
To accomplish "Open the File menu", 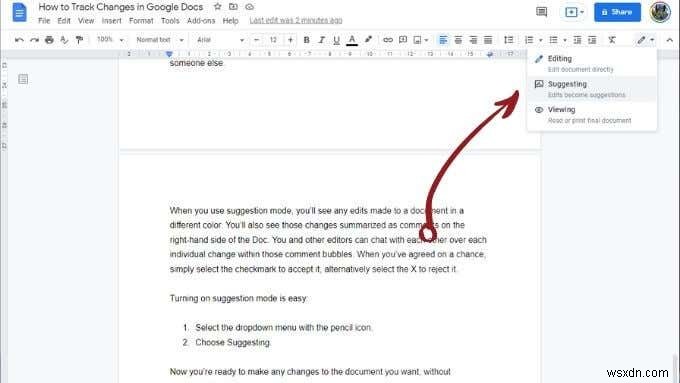I will (44, 20).
